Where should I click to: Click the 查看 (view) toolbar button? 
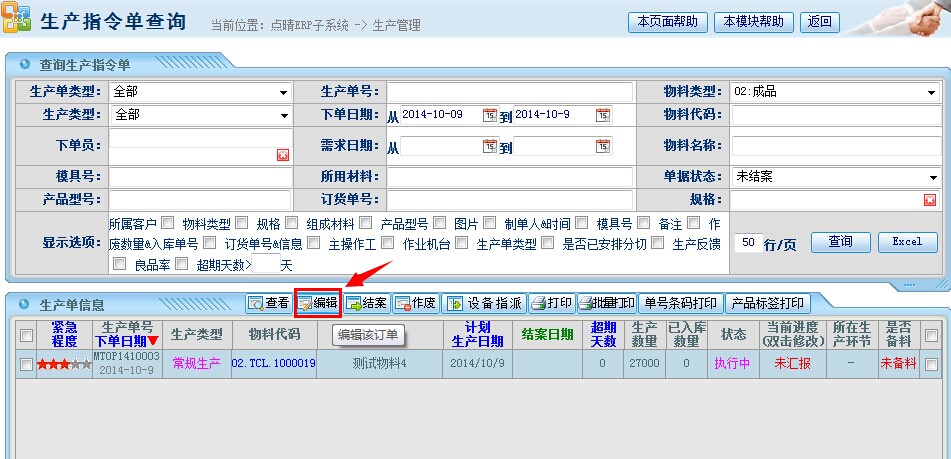tap(268, 303)
